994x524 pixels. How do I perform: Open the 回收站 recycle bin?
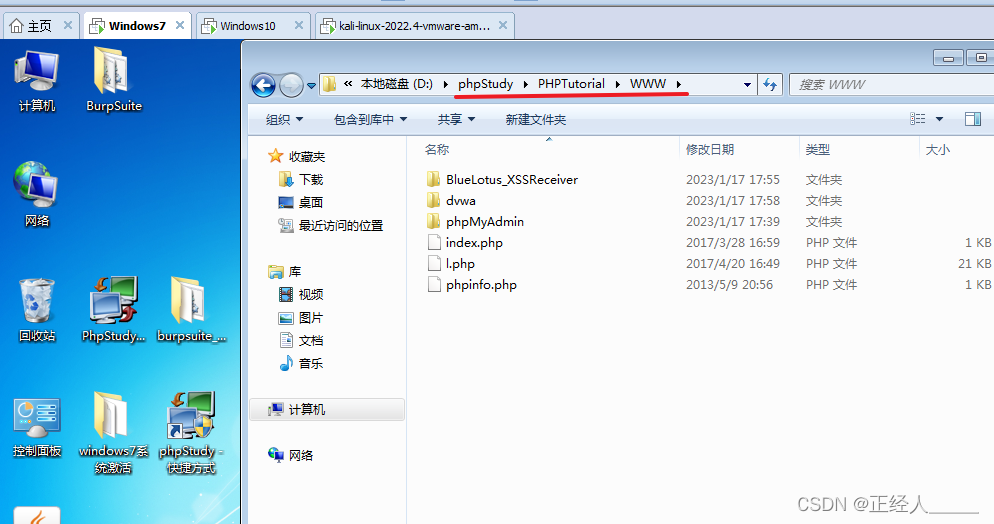point(37,310)
